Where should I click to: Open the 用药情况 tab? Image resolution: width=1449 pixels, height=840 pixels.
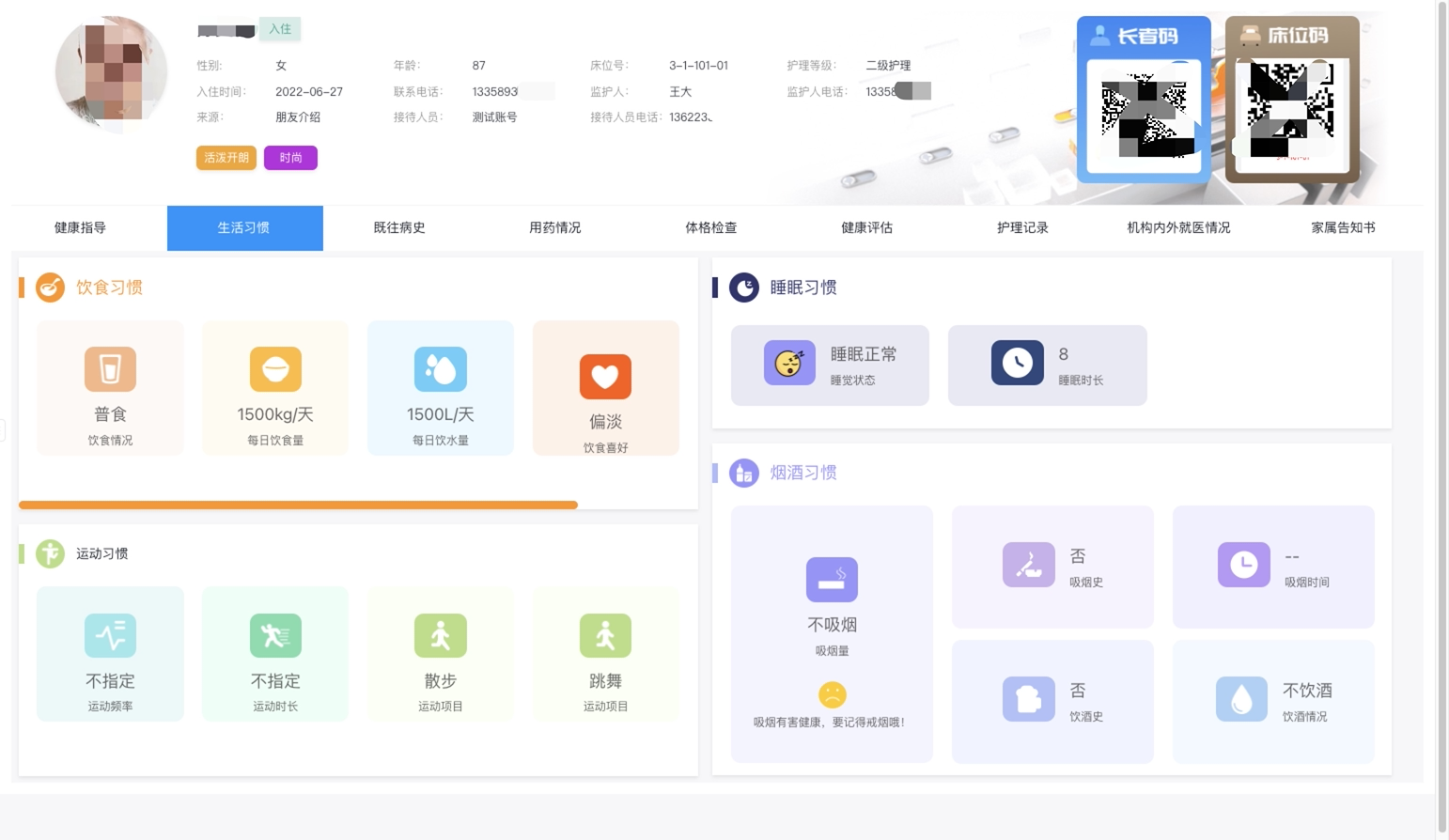tap(555, 227)
